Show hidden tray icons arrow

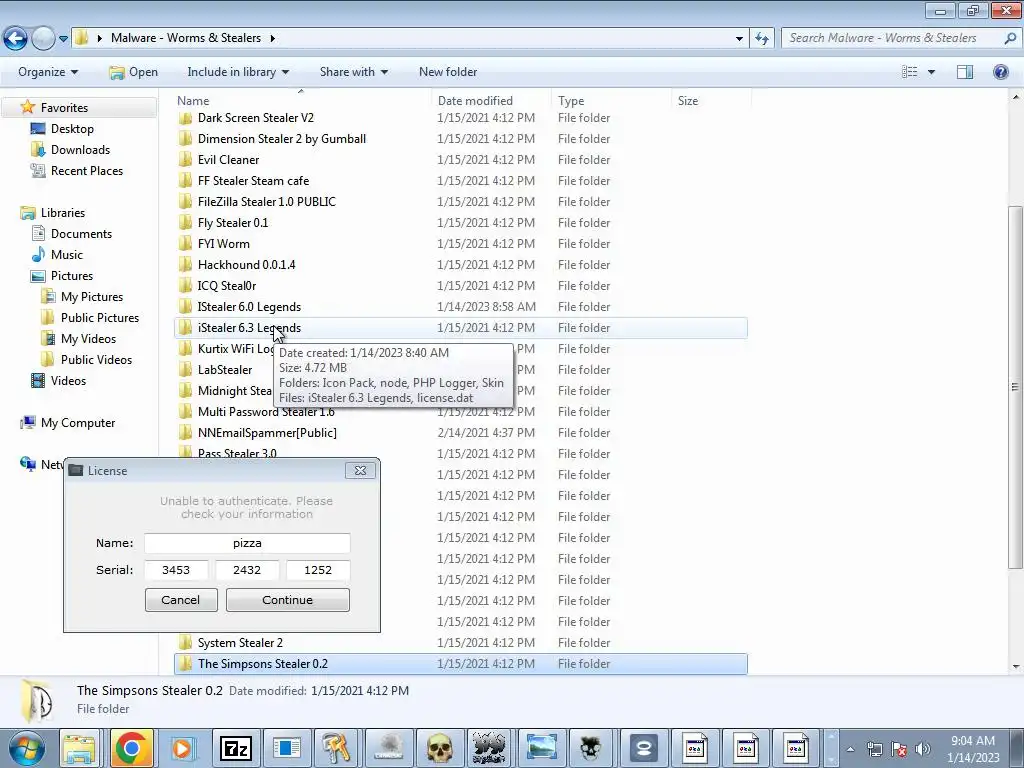pyautogui.click(x=850, y=749)
